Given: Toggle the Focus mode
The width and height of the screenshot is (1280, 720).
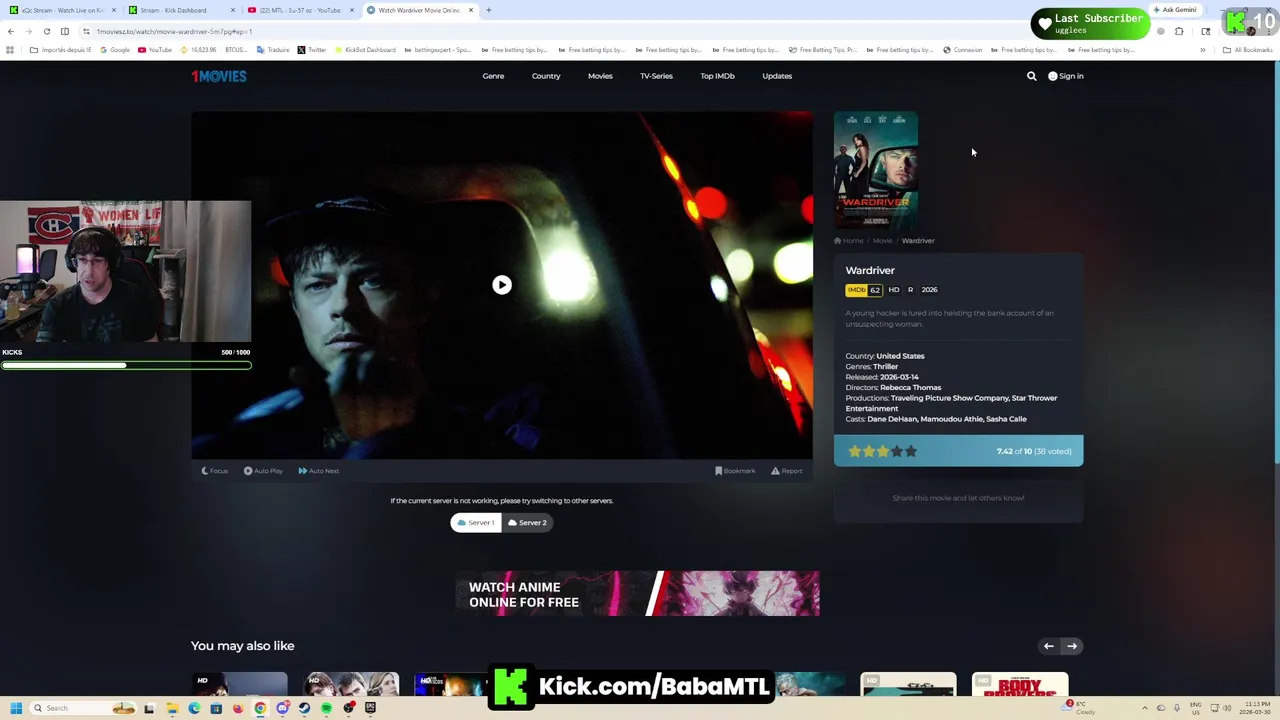Looking at the screenshot, I should tap(215, 471).
